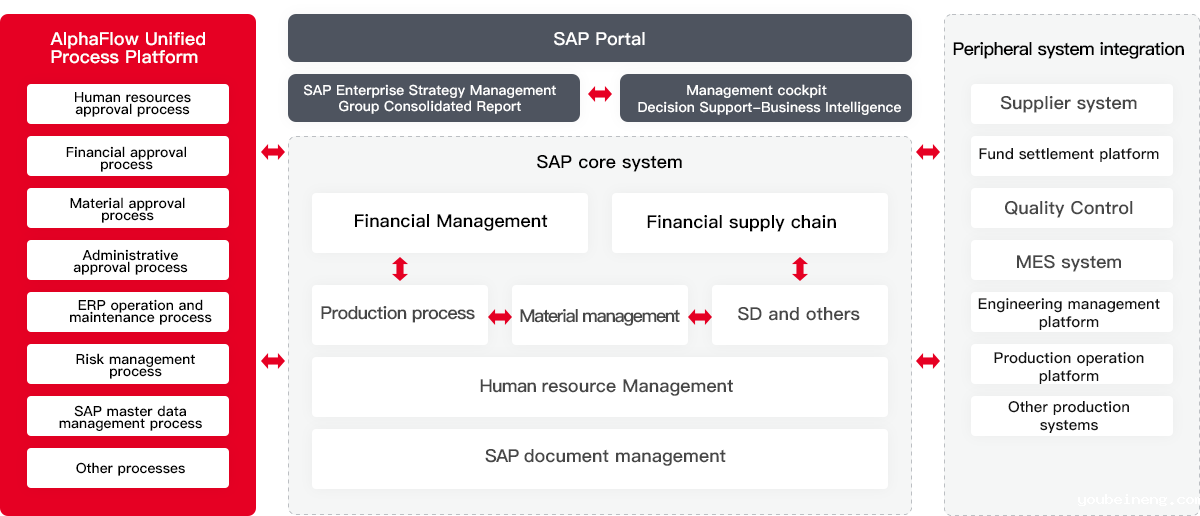Click the Human resource Management block
The width and height of the screenshot is (1200, 516).
tap(600, 387)
